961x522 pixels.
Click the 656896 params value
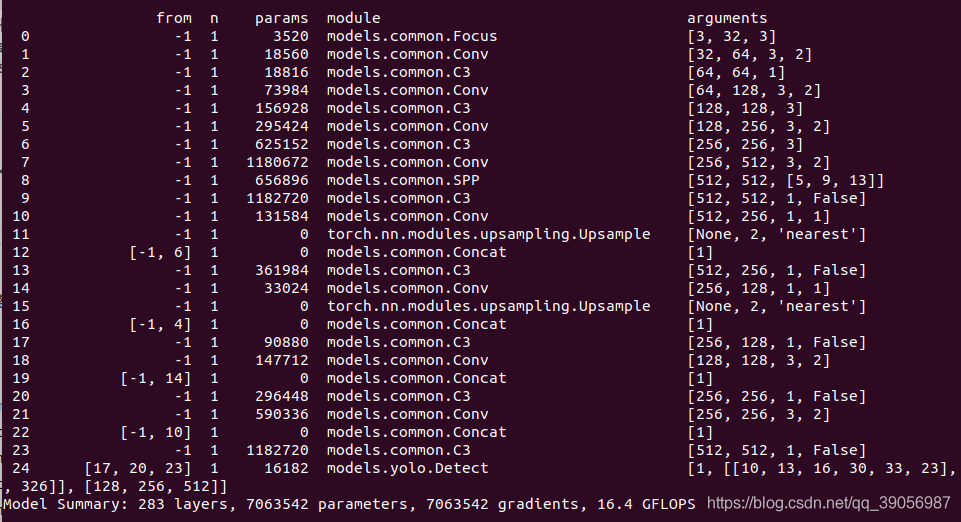(x=281, y=180)
